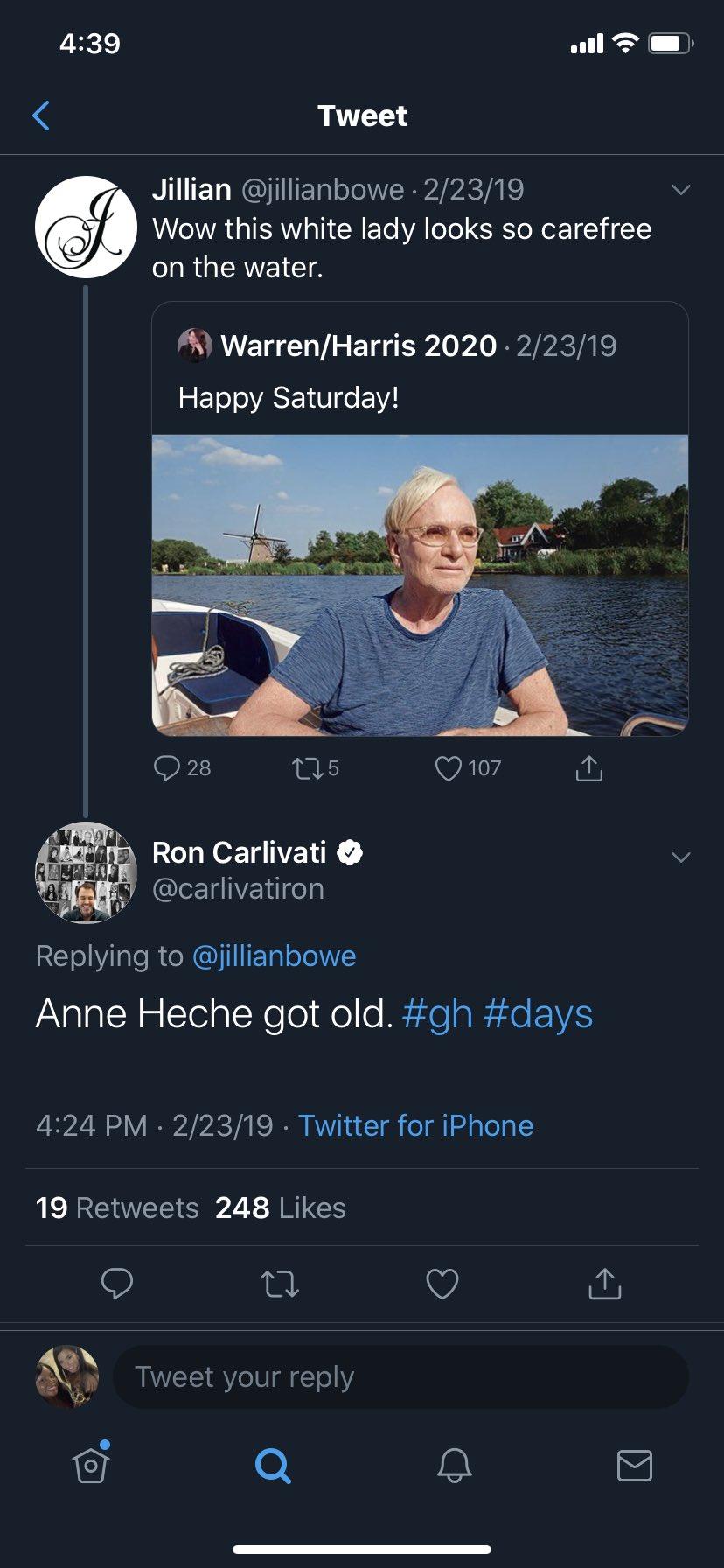
Task: Open the Messages envelope tab
Action: click(634, 1465)
